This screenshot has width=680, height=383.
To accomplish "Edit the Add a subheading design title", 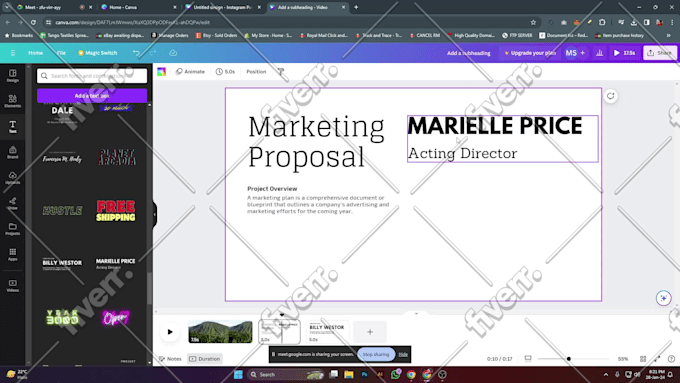I will pyautogui.click(x=468, y=53).
